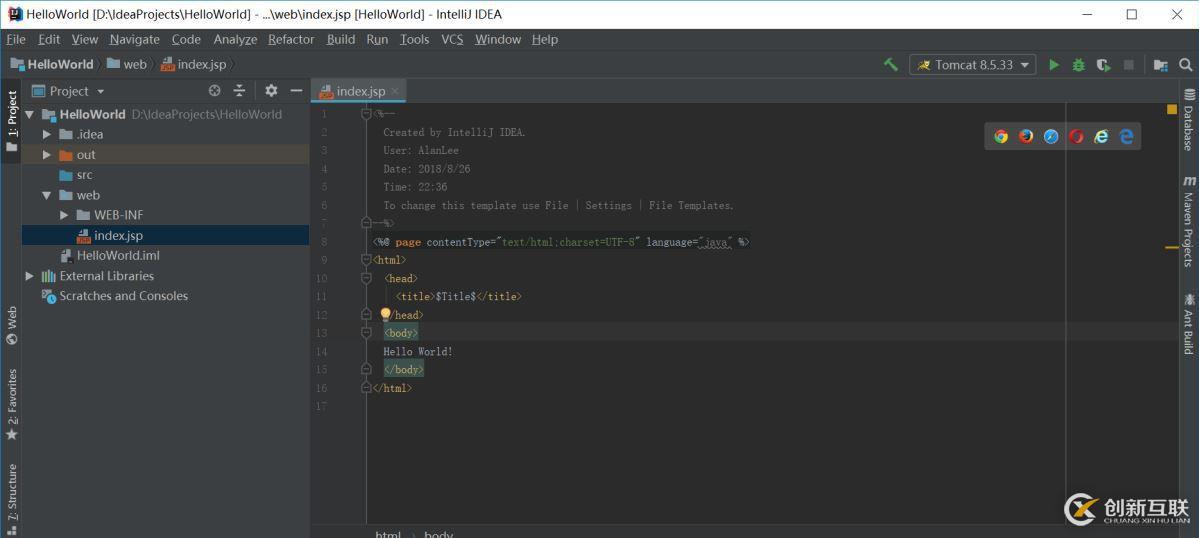Click HelloWorld in the navigation breadcrumb
Viewport: 1199px width, 538px height.
(x=53, y=64)
